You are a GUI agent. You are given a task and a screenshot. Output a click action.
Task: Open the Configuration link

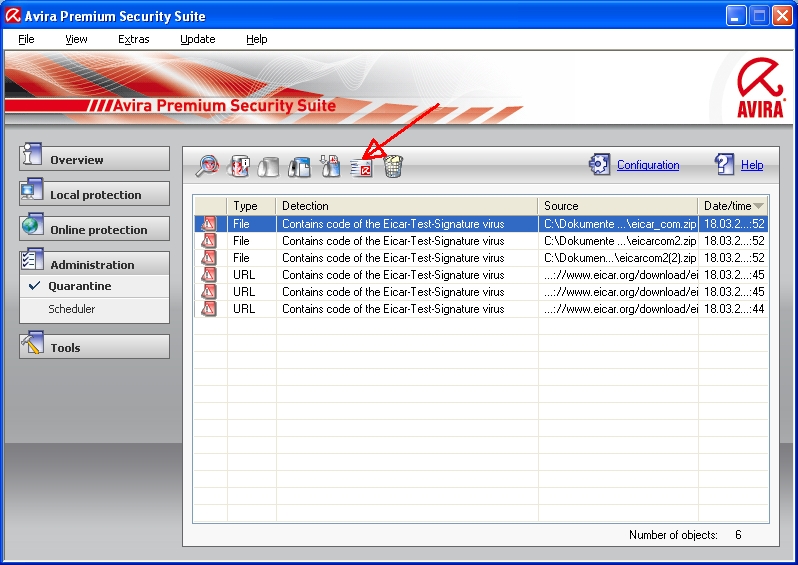(x=648, y=165)
